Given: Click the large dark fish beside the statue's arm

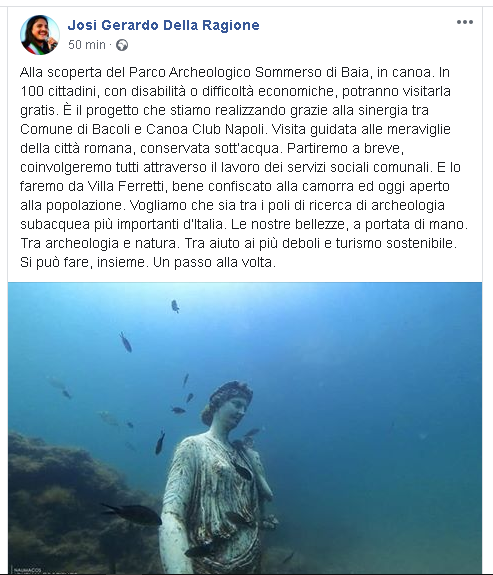Looking at the screenshot, I should pos(133,513).
